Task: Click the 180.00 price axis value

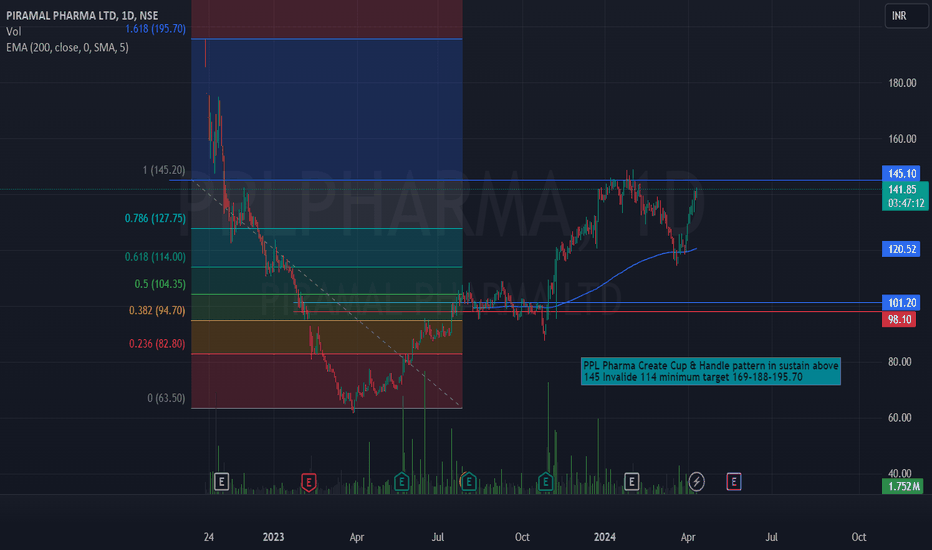Action: (902, 83)
